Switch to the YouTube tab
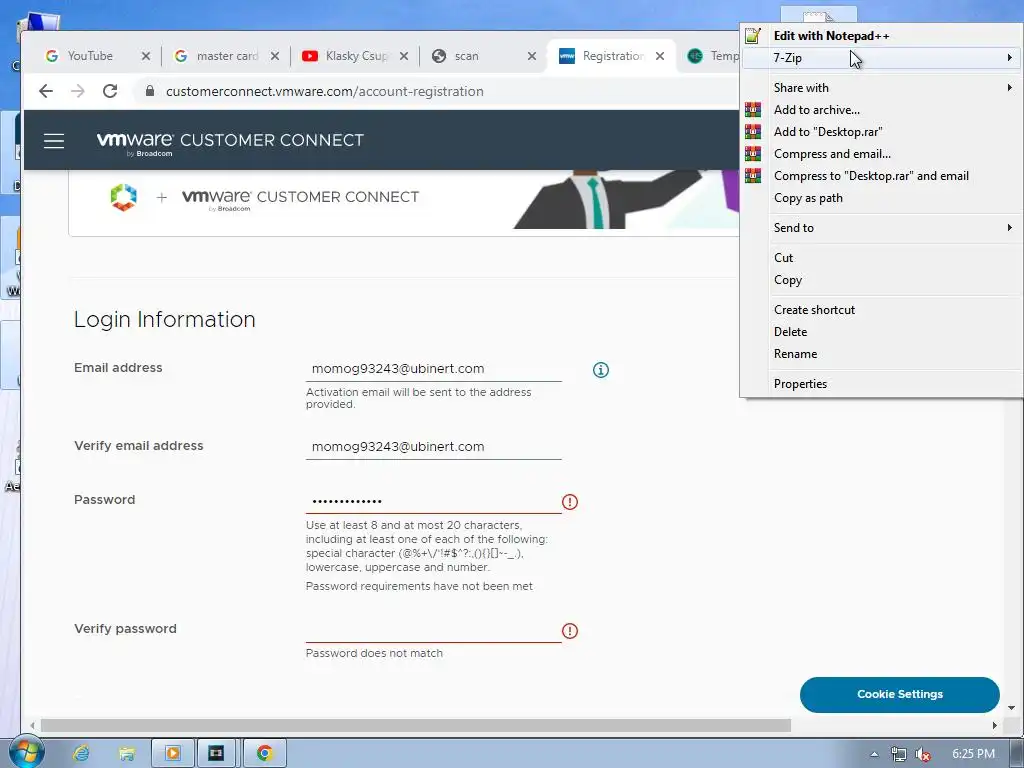The width and height of the screenshot is (1024, 768). 90,56
